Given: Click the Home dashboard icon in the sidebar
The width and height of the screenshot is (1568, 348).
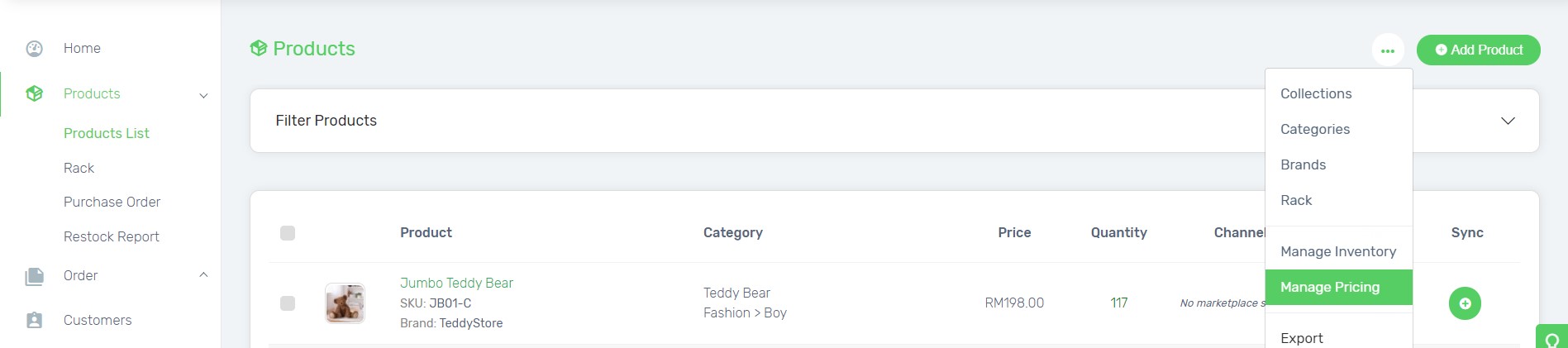Looking at the screenshot, I should [x=34, y=49].
